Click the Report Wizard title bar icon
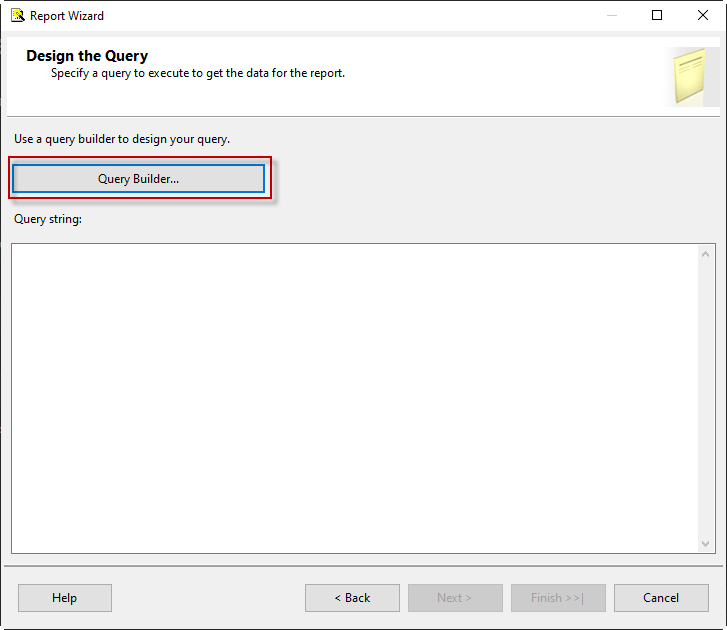The height and width of the screenshot is (630, 727). tap(18, 15)
